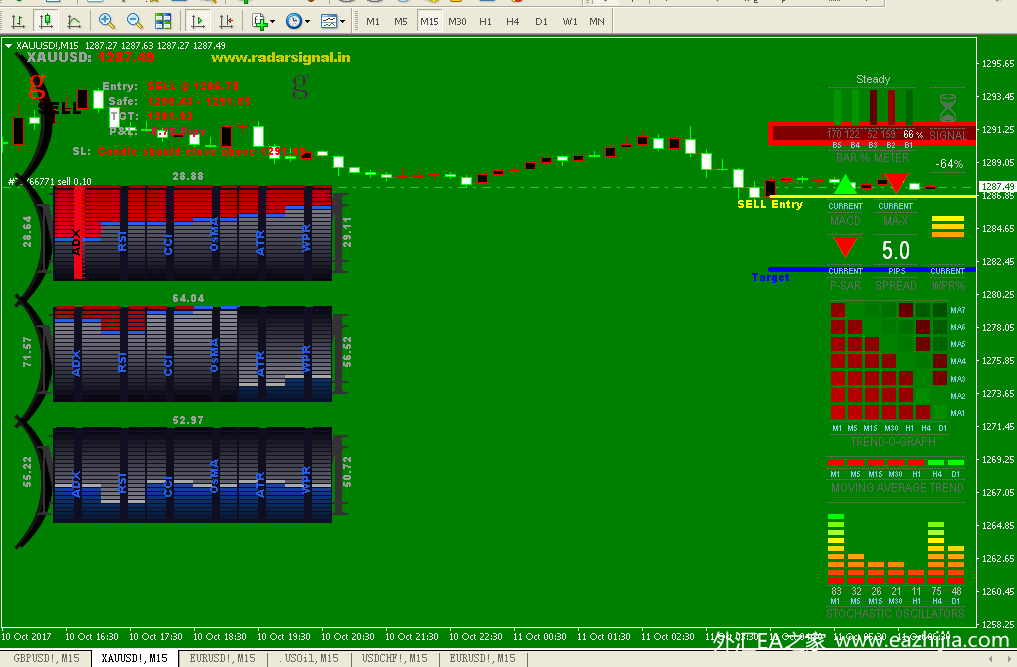Expand the periods dropdown arrow

point(307,21)
